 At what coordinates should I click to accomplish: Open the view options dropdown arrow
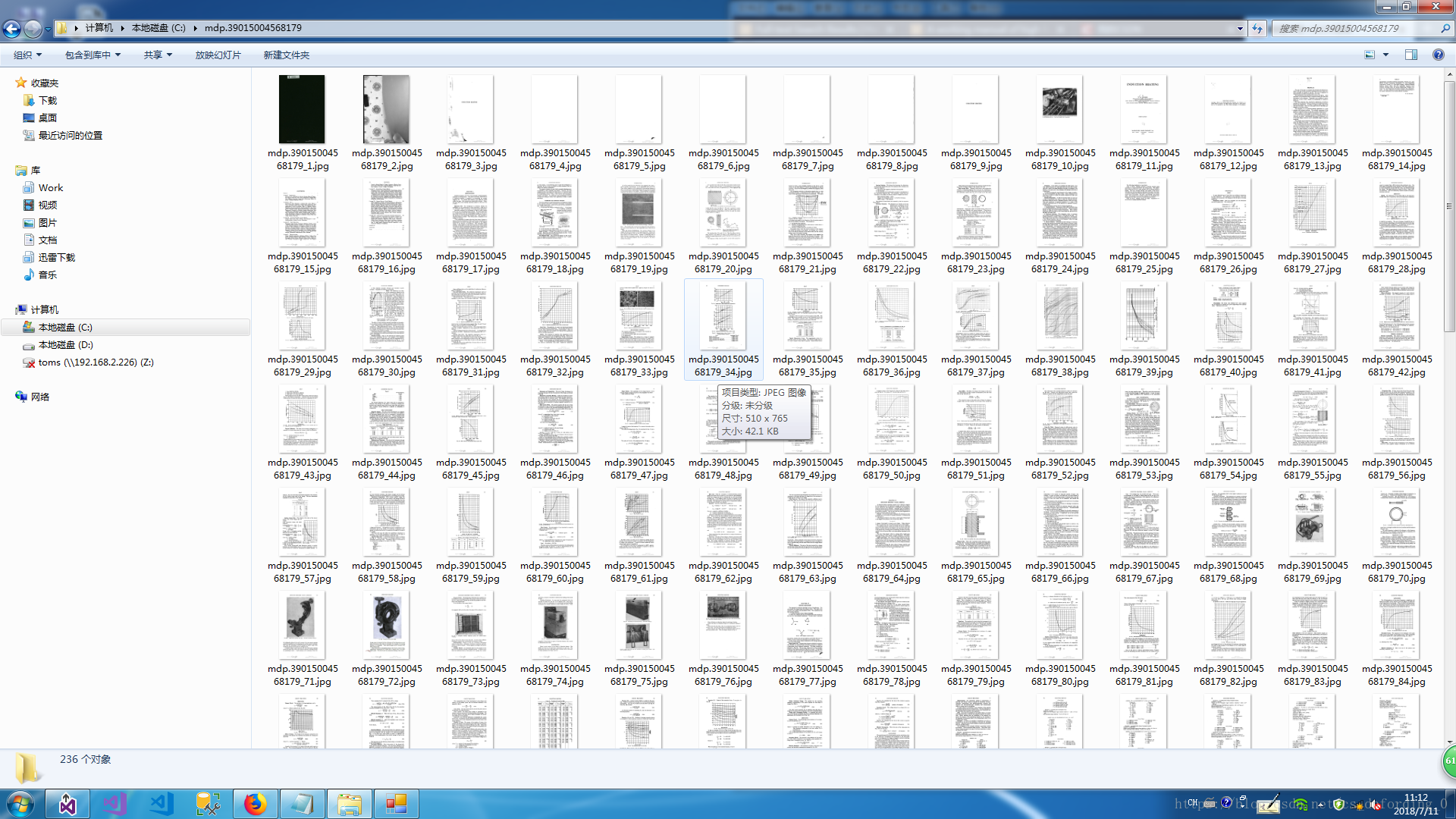click(x=1385, y=55)
